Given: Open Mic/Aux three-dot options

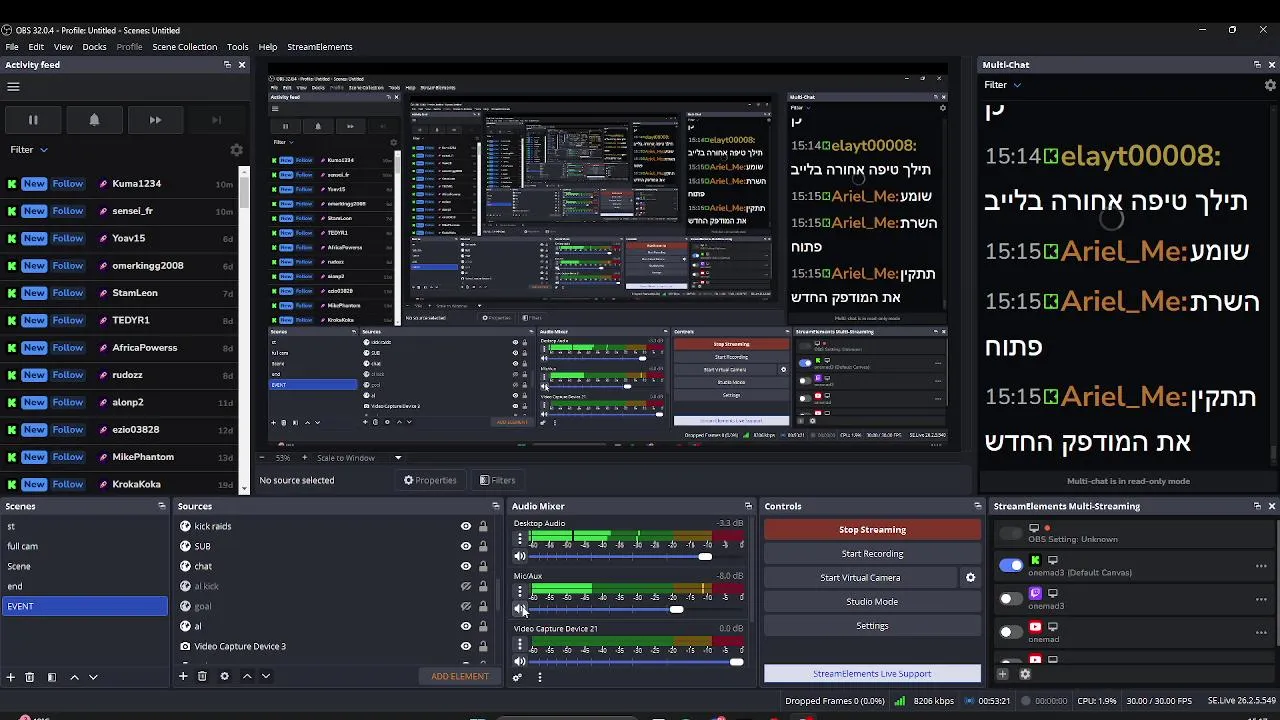Looking at the screenshot, I should point(520,592).
